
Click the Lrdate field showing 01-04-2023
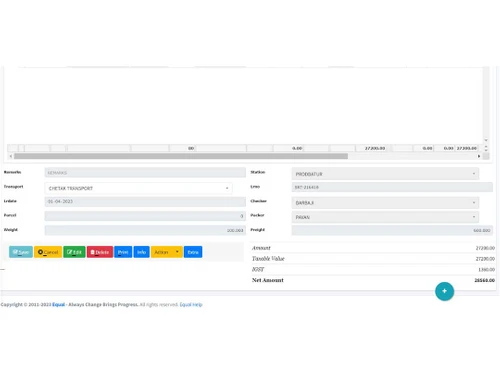tap(145, 201)
